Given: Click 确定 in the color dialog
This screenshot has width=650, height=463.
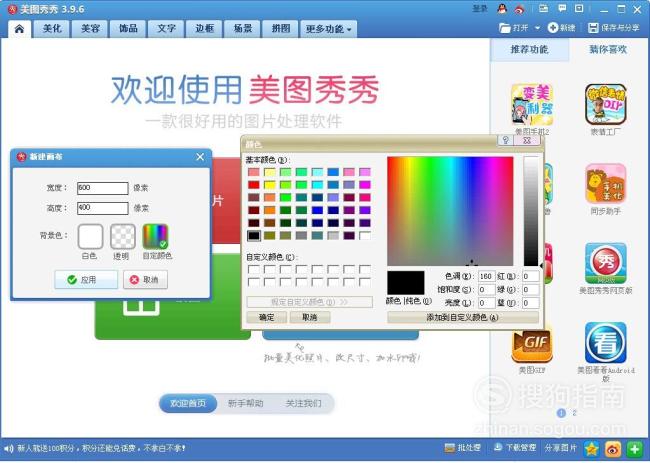Looking at the screenshot, I should click(267, 318).
